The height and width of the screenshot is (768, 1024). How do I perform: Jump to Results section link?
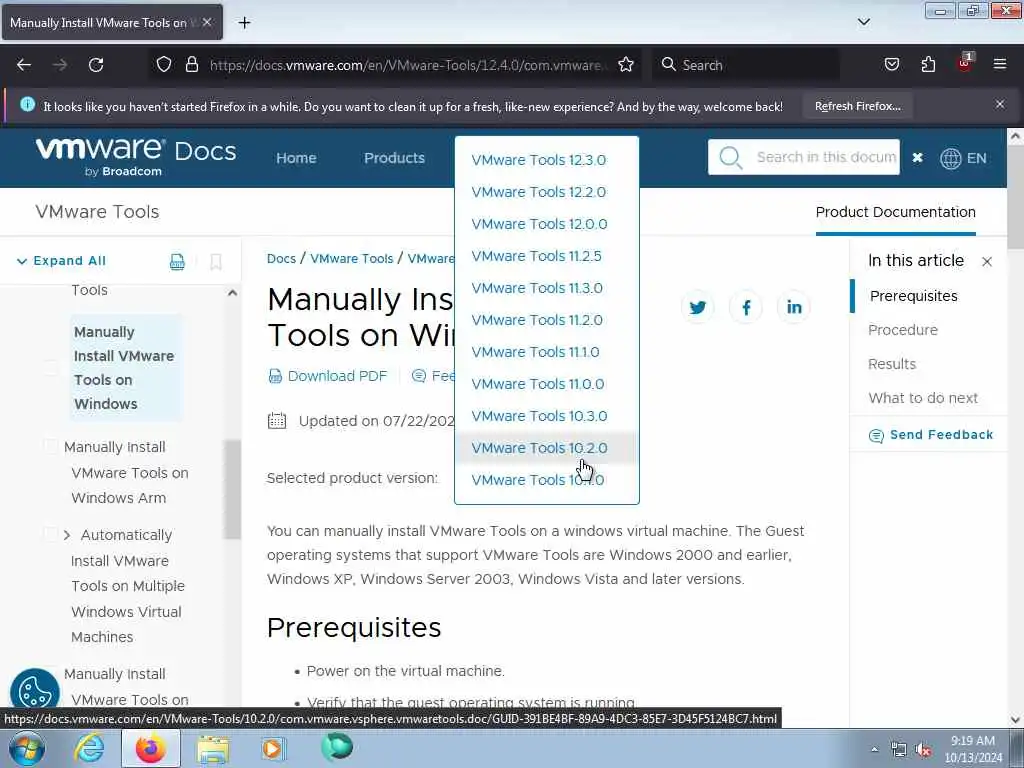[891, 364]
